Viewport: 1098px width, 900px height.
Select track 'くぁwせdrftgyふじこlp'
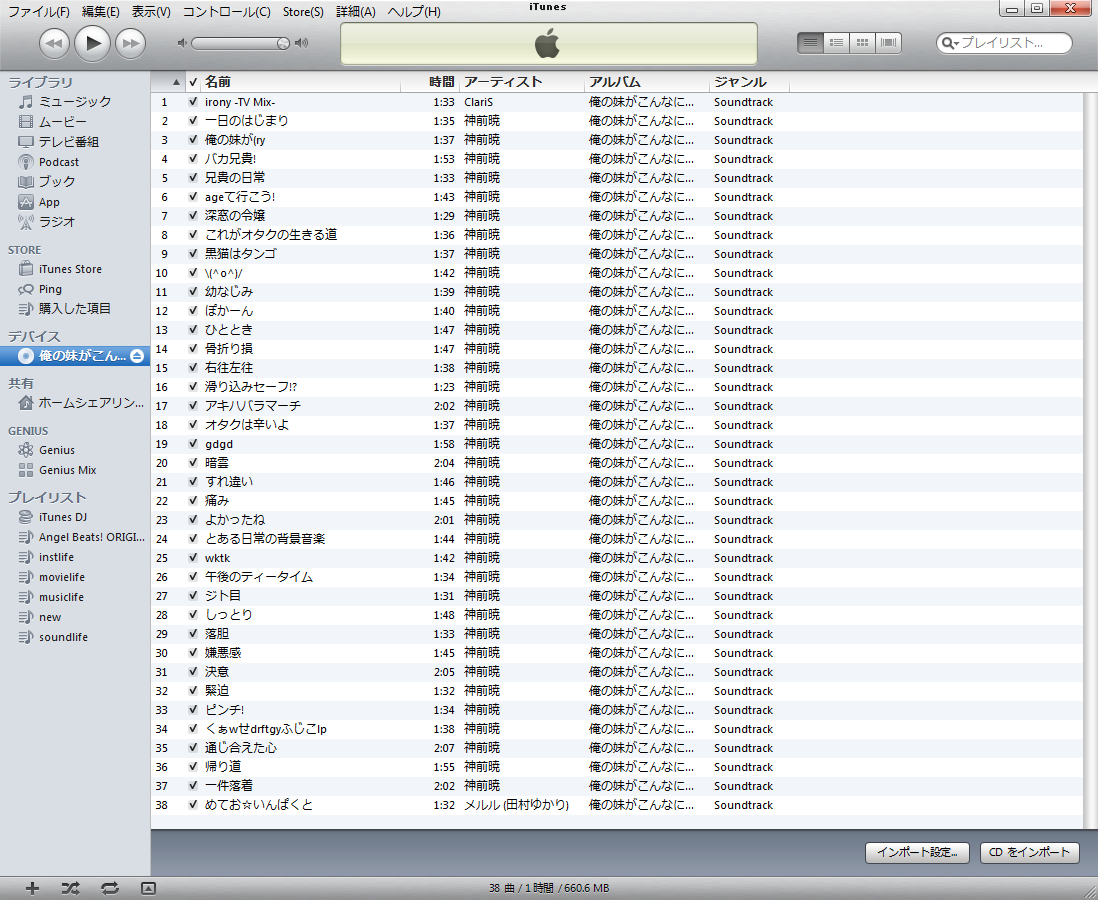coord(265,728)
